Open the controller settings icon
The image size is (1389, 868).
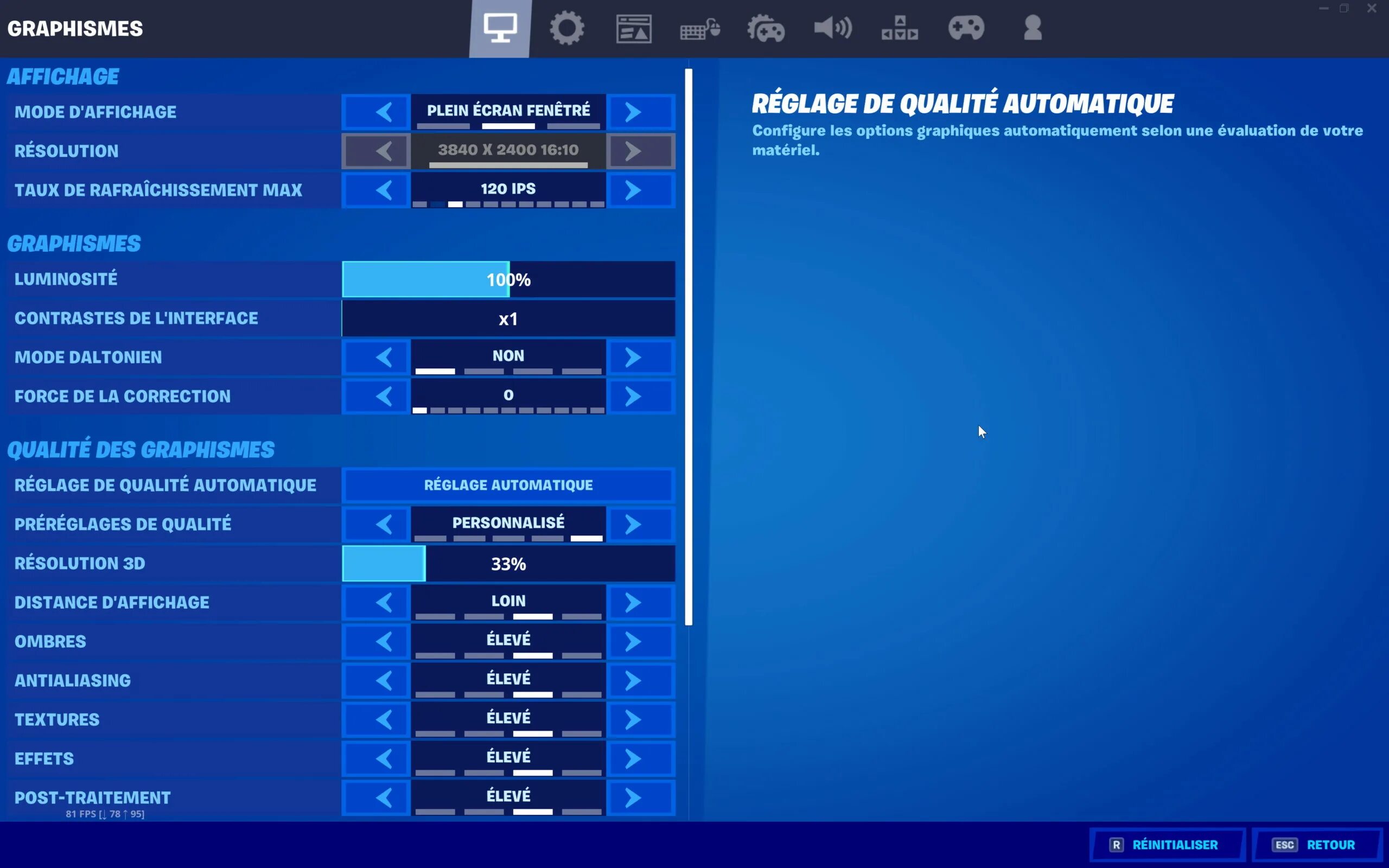coord(966,27)
